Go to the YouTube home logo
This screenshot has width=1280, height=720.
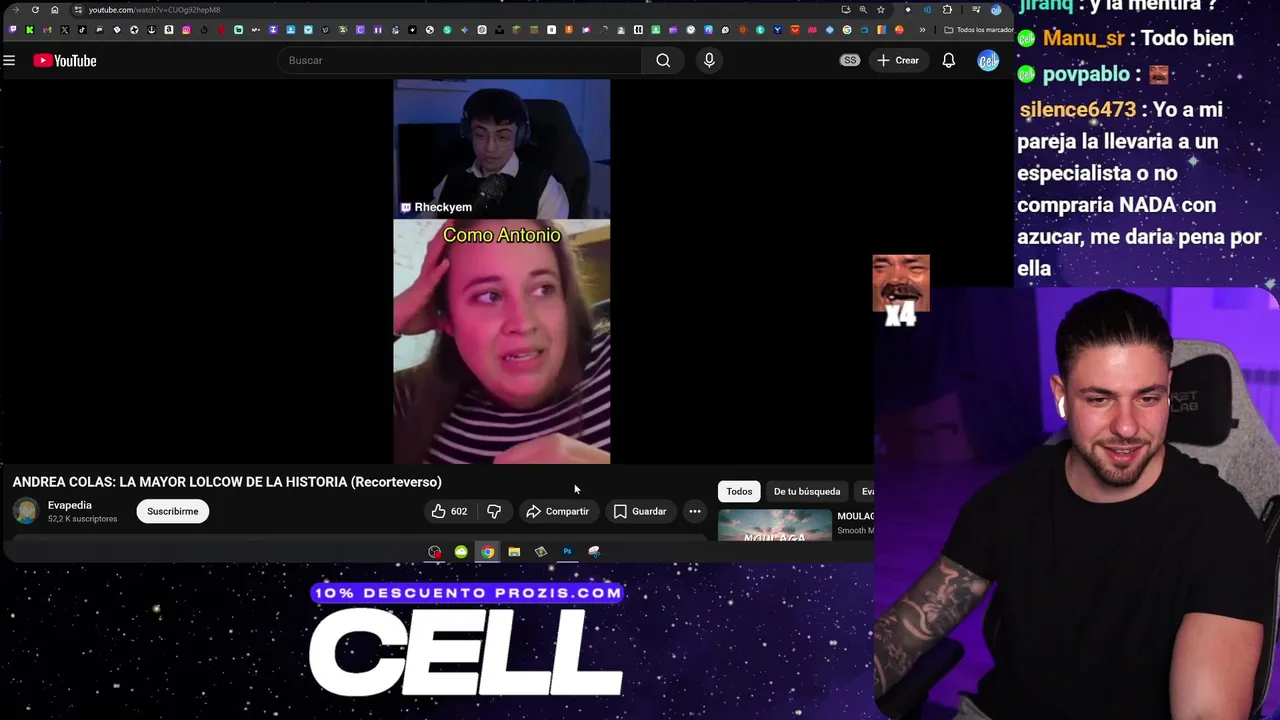coord(65,61)
